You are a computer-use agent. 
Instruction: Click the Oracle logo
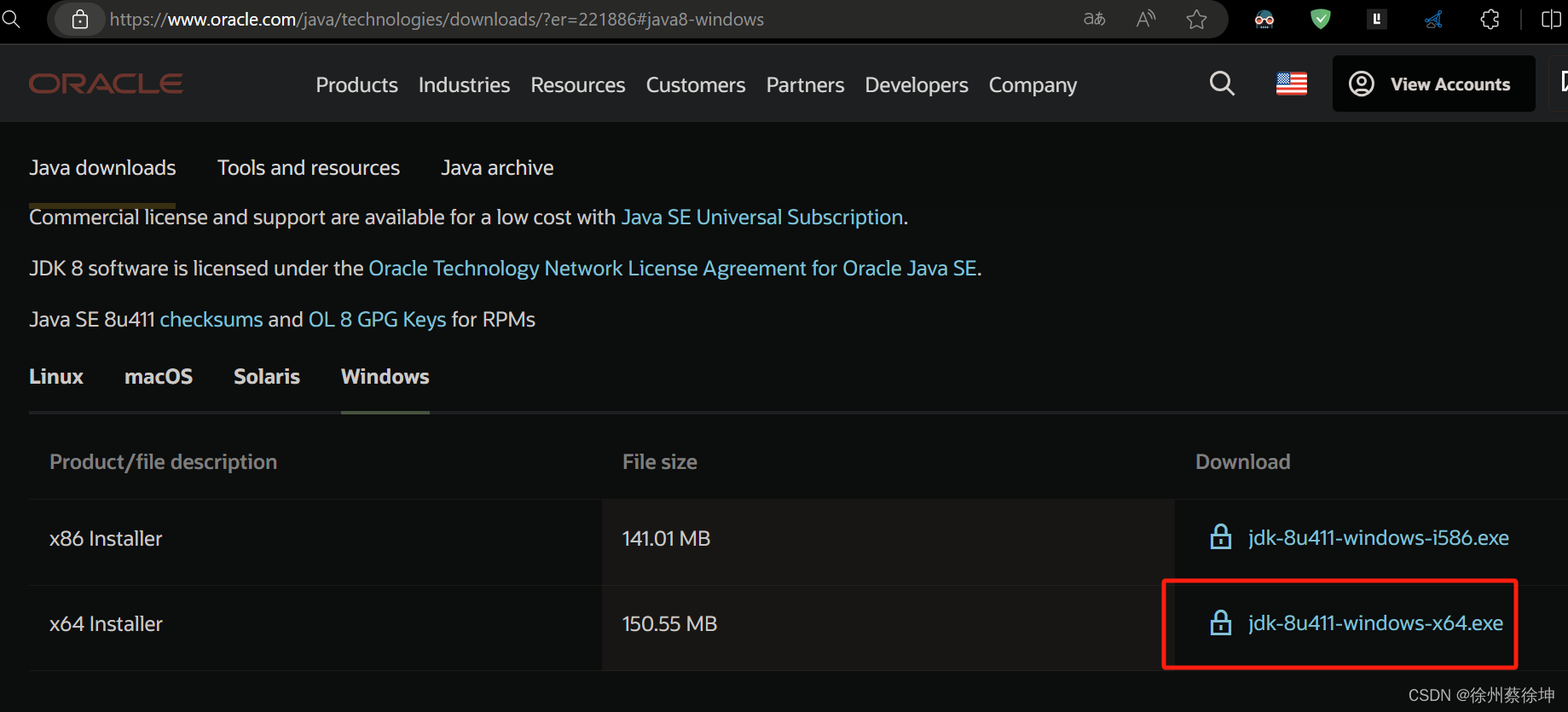(106, 84)
